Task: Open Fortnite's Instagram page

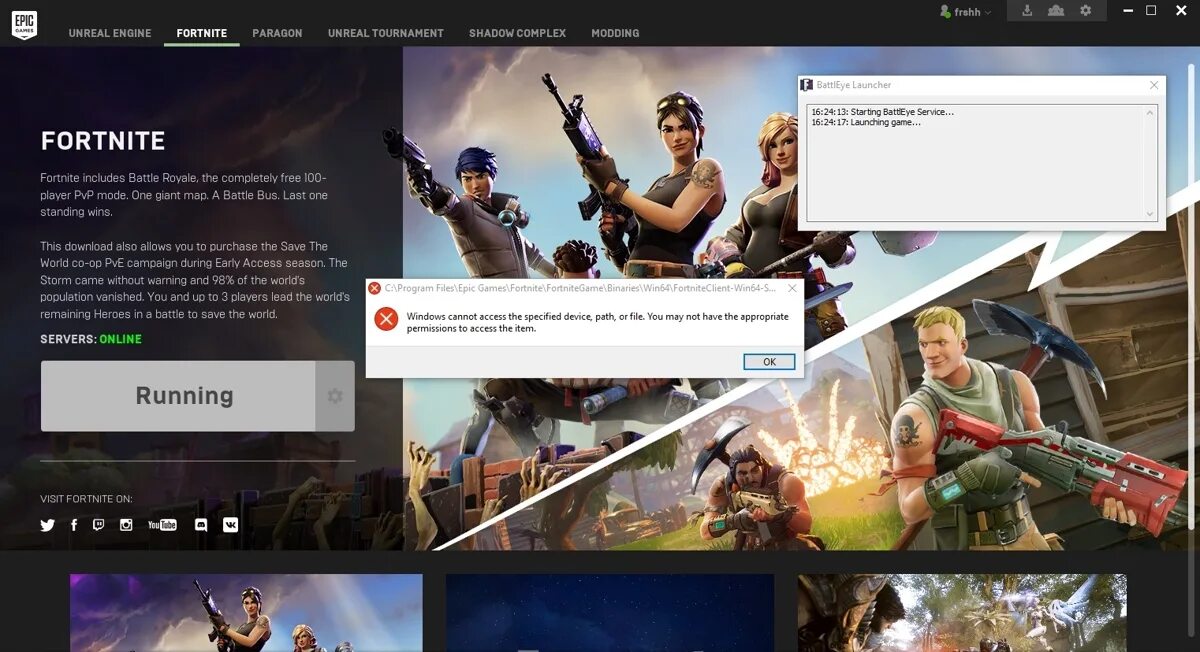Action: pos(126,525)
